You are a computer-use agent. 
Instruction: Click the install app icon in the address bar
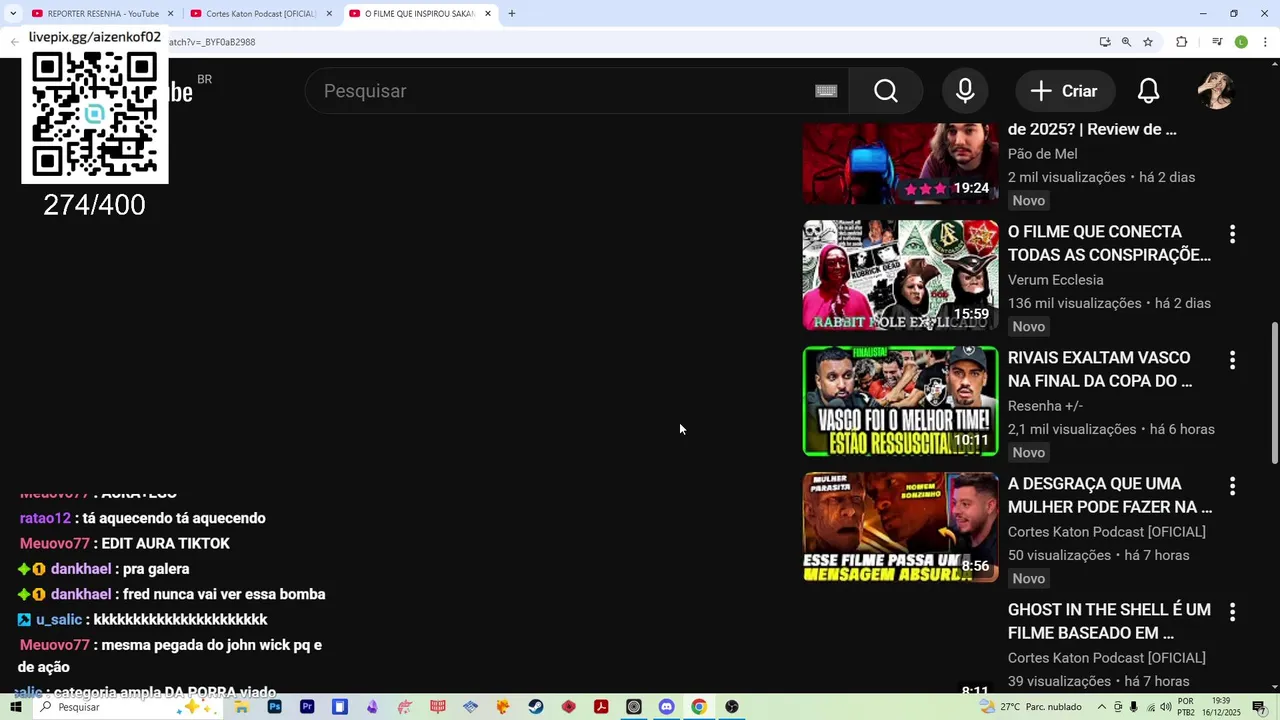[x=1105, y=42]
